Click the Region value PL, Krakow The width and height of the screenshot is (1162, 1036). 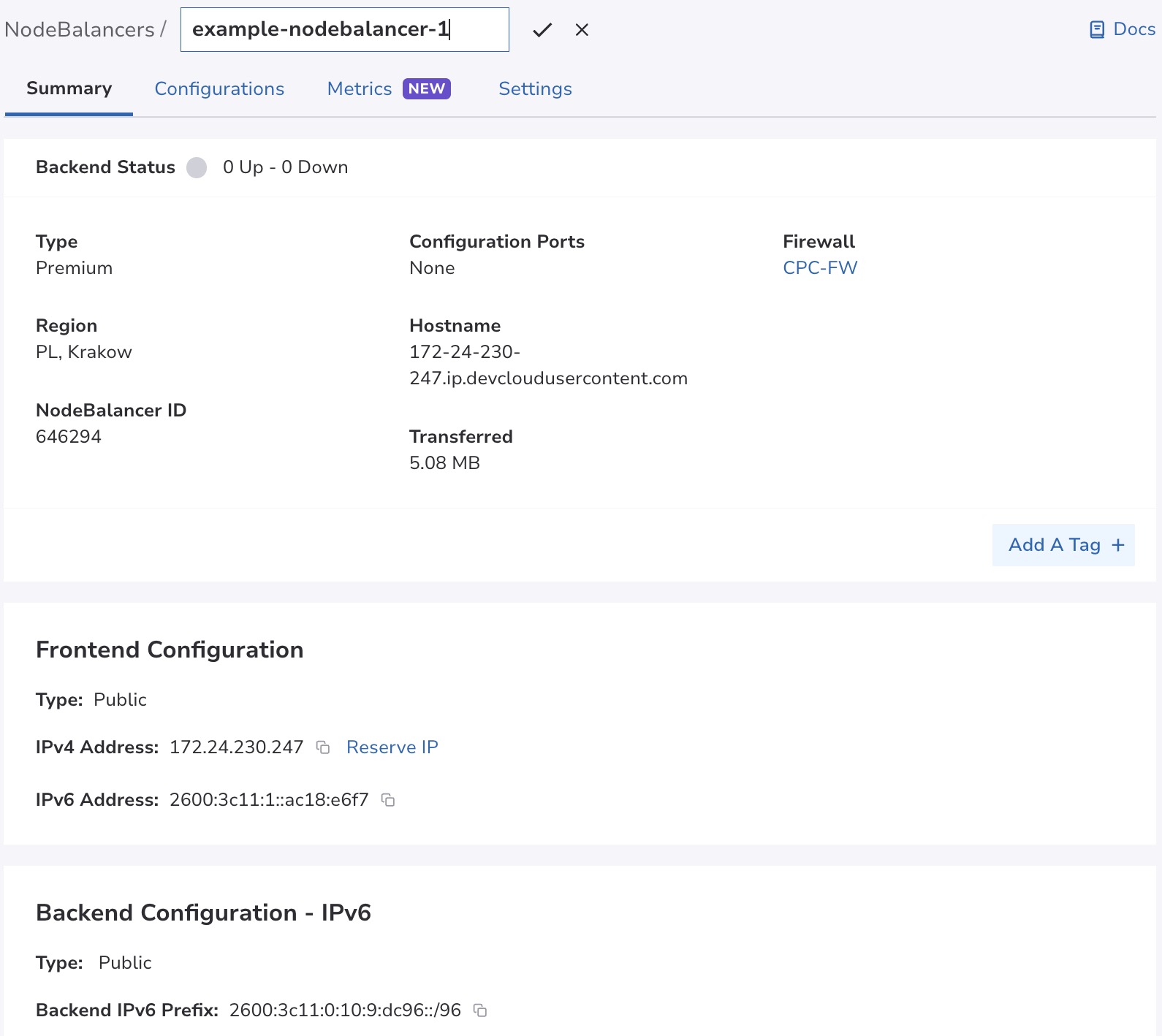pos(84,352)
